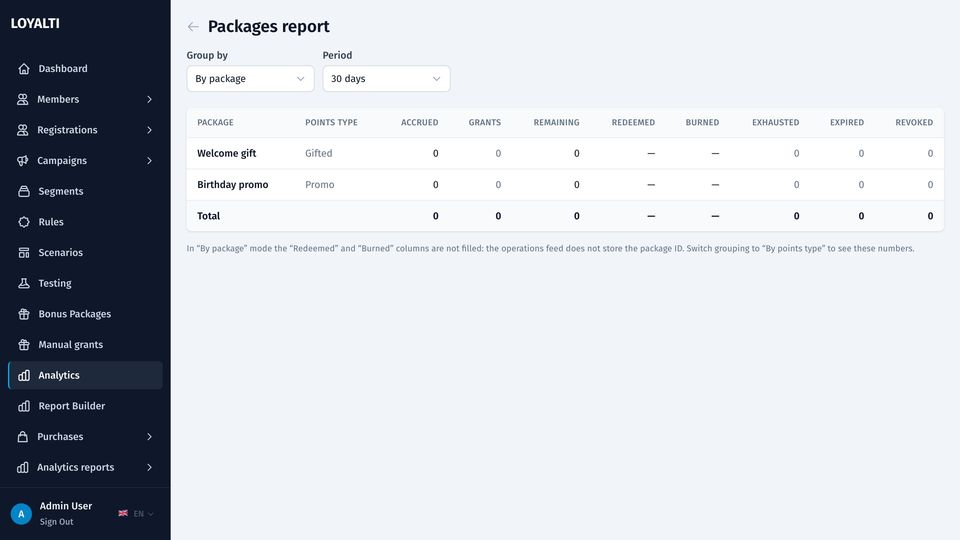Open the Period 30 days dropdown
The width and height of the screenshot is (960, 540).
click(x=386, y=78)
